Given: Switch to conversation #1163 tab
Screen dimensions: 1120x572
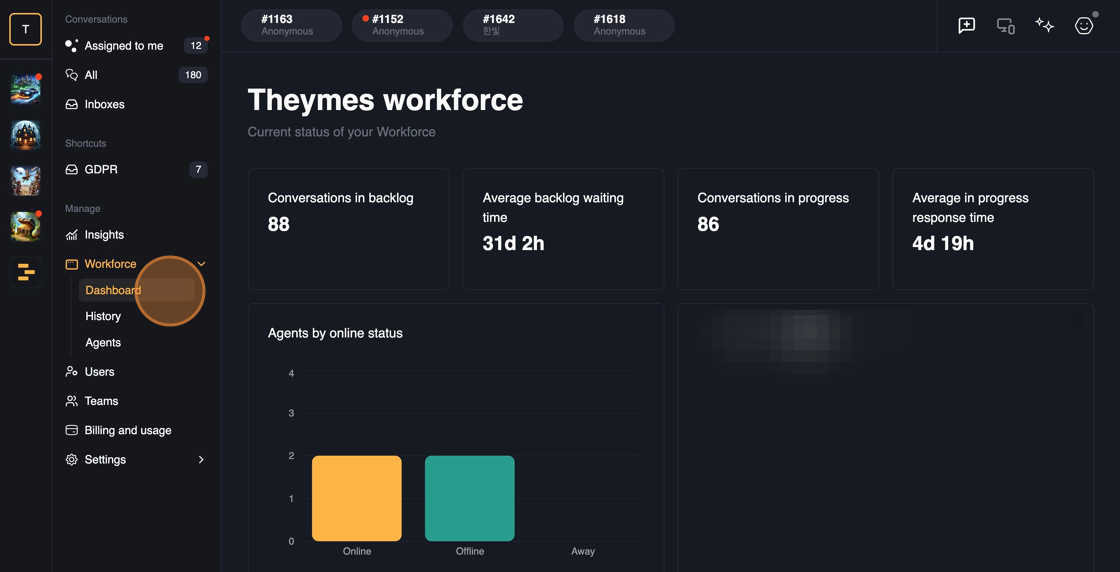Looking at the screenshot, I should pos(291,26).
